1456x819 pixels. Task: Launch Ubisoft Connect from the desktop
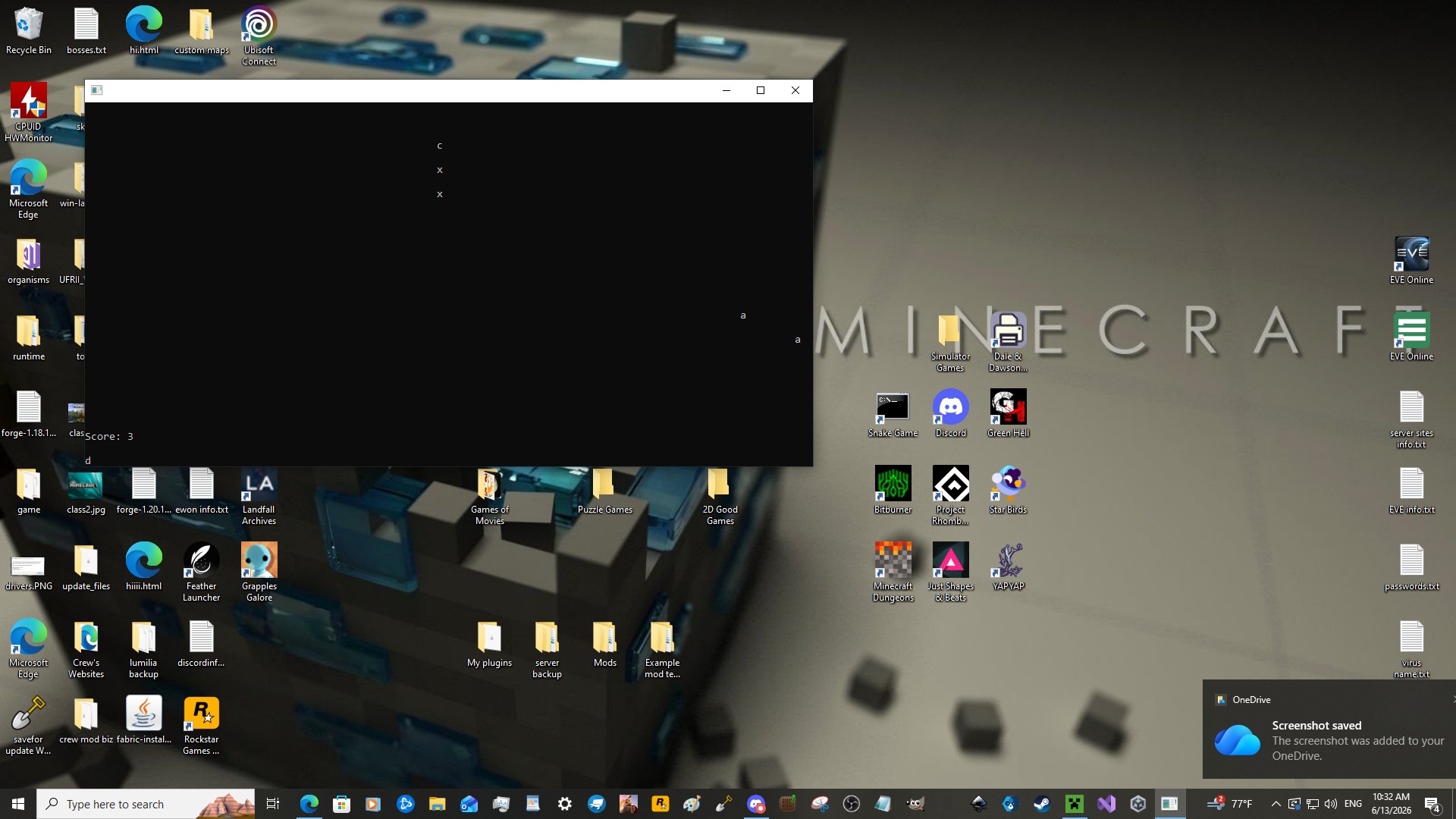[x=259, y=36]
